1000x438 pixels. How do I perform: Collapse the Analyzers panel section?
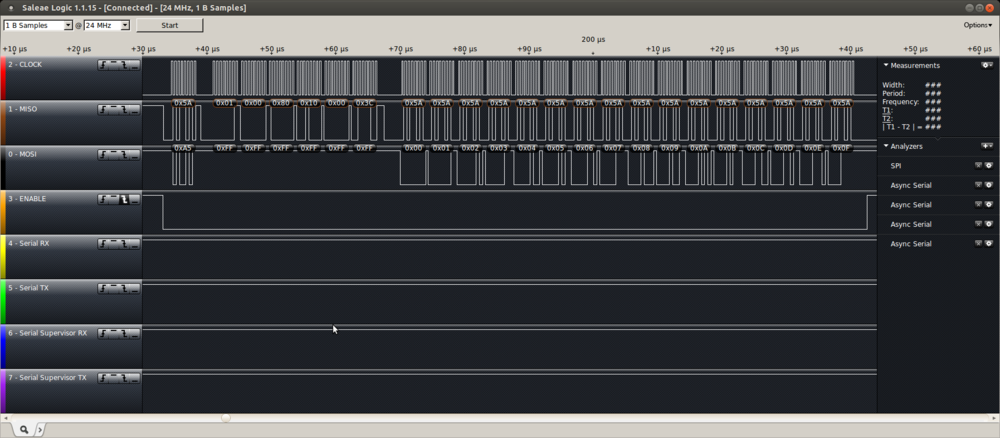(x=885, y=146)
